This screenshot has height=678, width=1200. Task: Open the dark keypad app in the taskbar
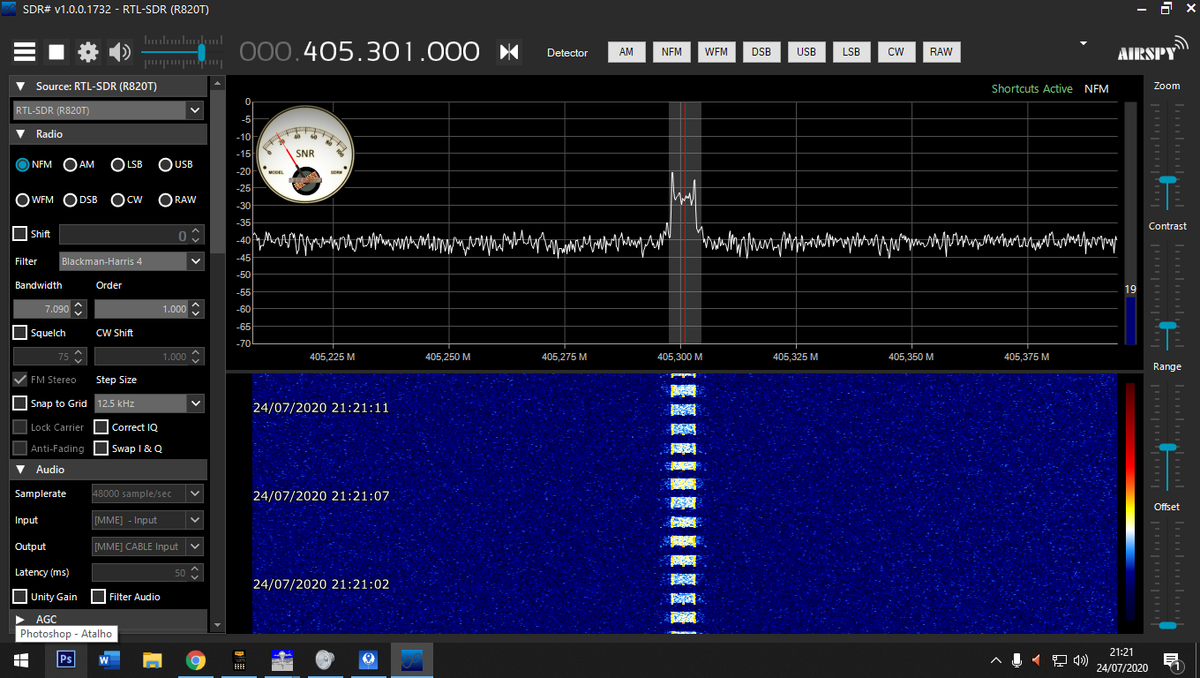pos(239,660)
